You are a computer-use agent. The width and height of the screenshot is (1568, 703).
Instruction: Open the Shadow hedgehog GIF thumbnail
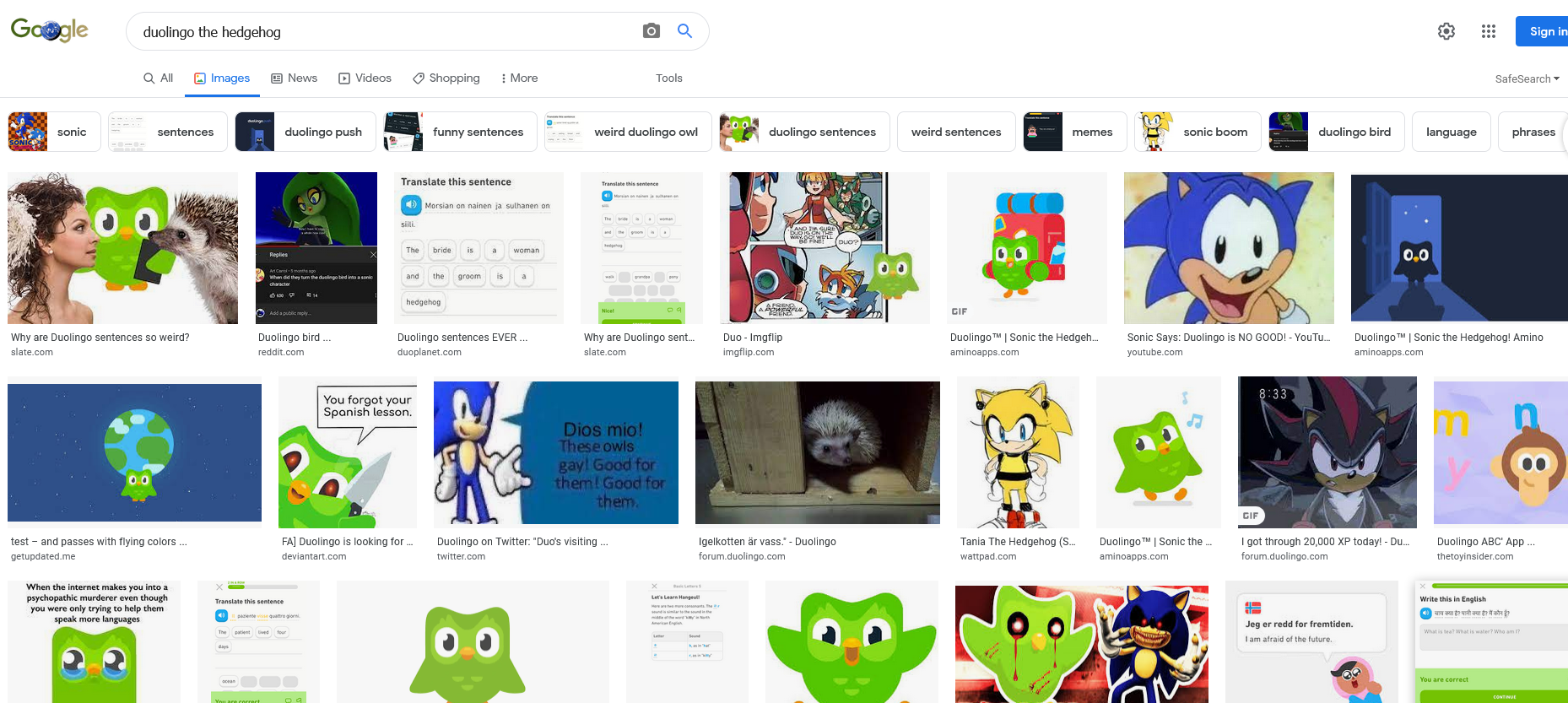coord(1327,452)
